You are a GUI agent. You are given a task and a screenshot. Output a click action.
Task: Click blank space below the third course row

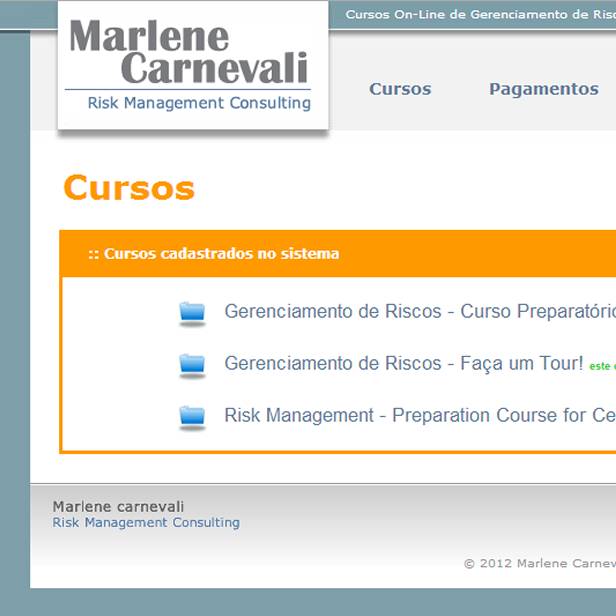(340, 441)
